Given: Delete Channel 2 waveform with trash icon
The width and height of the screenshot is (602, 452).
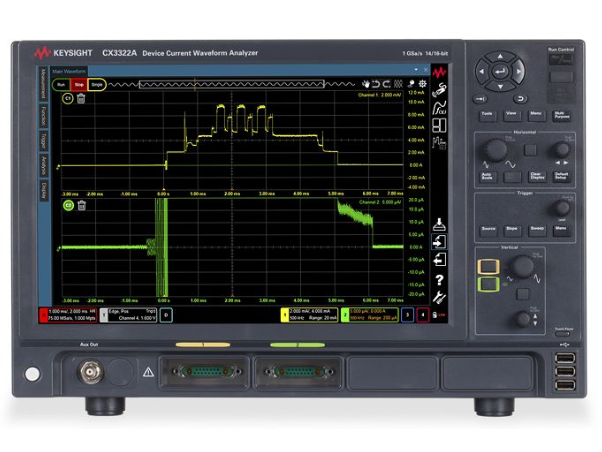Looking at the screenshot, I should (x=81, y=206).
